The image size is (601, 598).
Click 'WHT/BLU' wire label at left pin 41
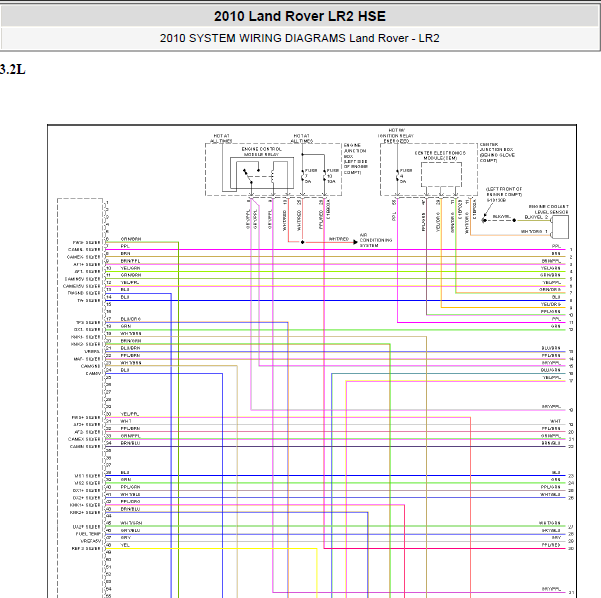click(130, 494)
